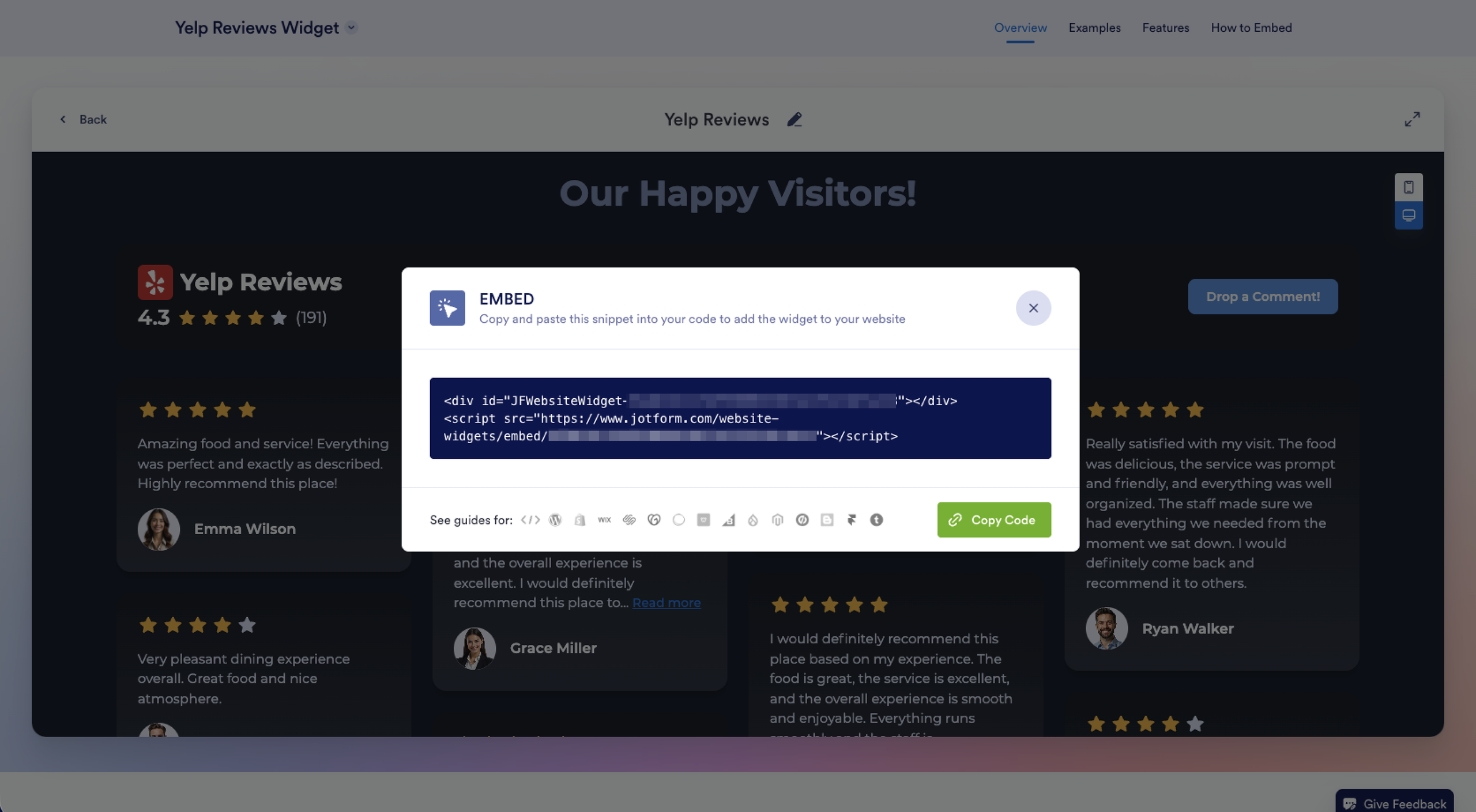Go Back using the arrow link
Image resolution: width=1476 pixels, height=812 pixels.
(84, 119)
